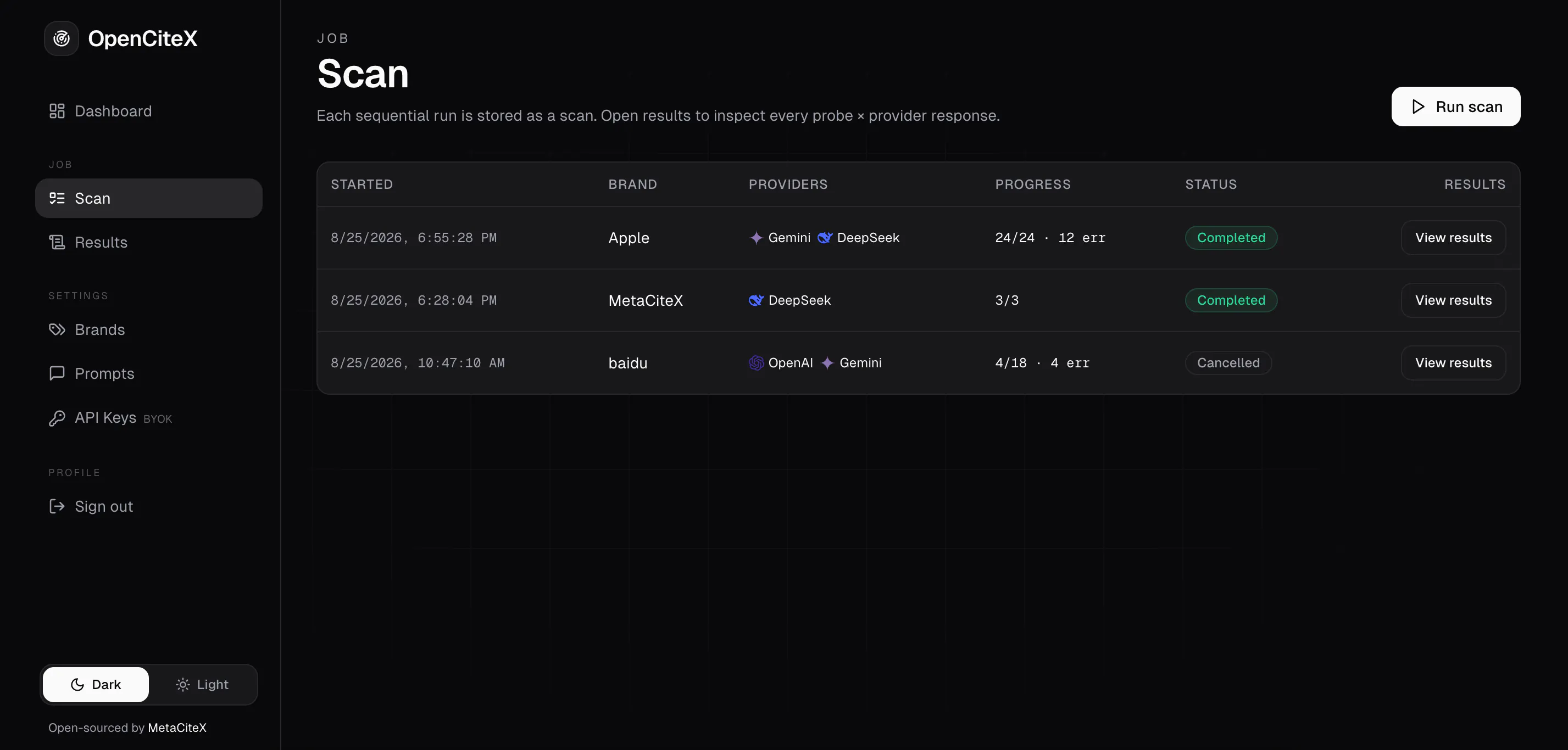Image resolution: width=1568 pixels, height=750 pixels.
Task: Click the OpenCiteX brand name
Action: tap(142, 38)
